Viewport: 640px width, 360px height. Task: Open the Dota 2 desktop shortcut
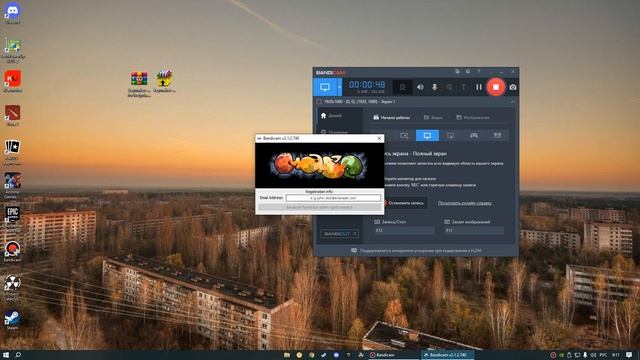pos(12,115)
